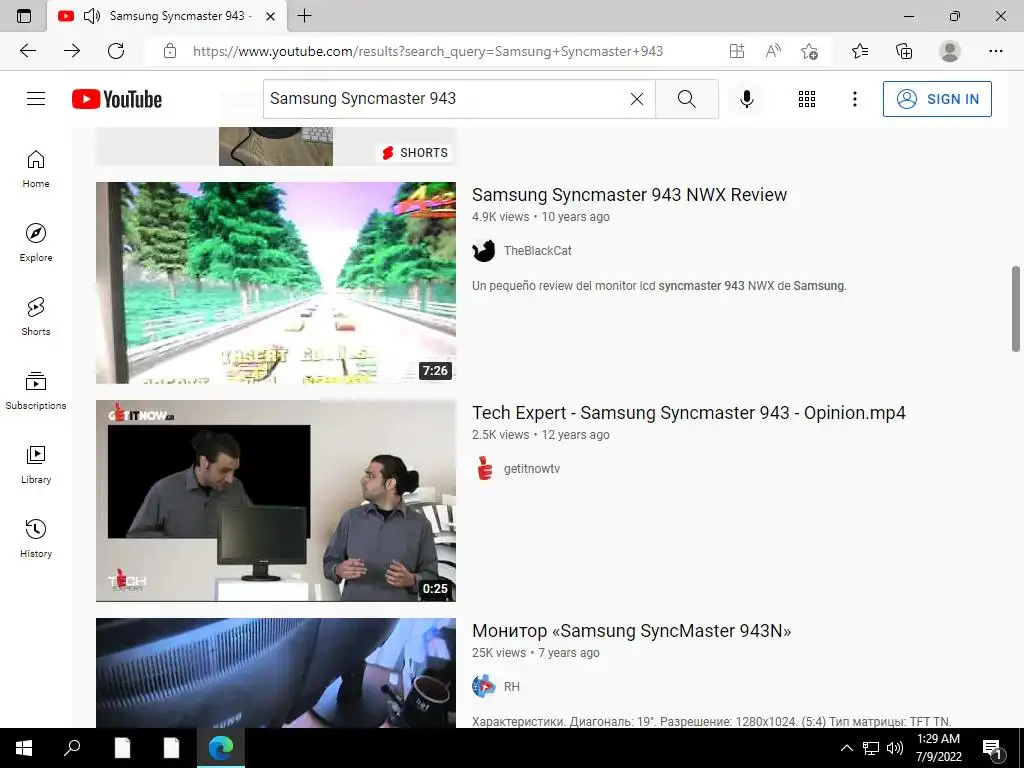This screenshot has width=1024, height=768.
Task: Clear the search box with the X
Action: tap(637, 99)
